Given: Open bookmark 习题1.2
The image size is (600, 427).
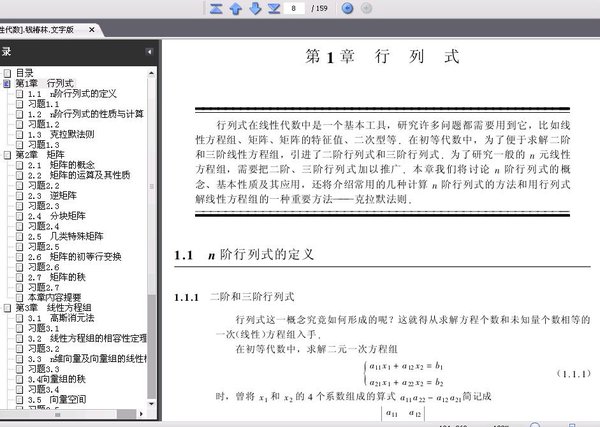Looking at the screenshot, I should tap(43, 124).
